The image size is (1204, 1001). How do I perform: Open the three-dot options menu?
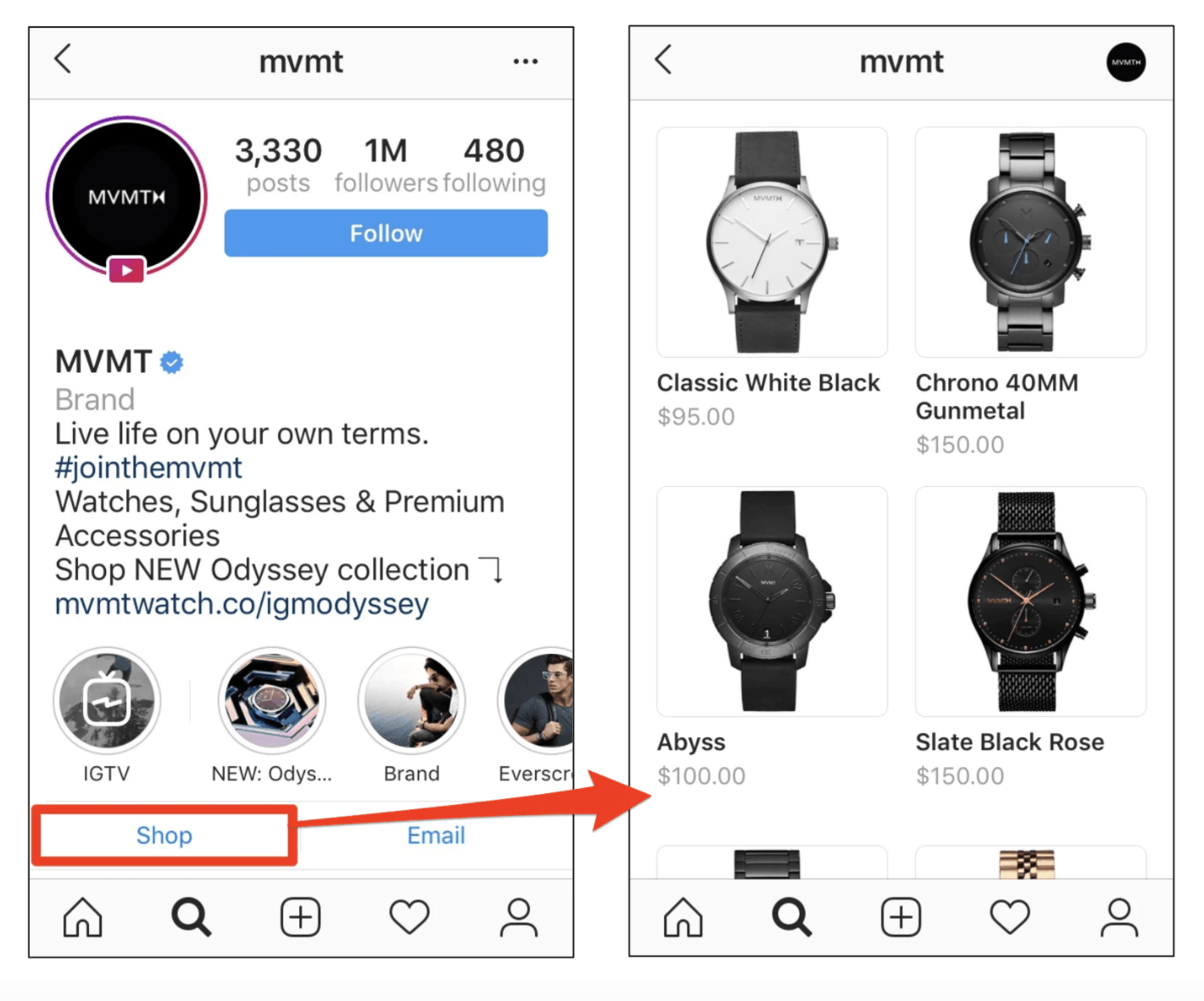click(x=526, y=61)
